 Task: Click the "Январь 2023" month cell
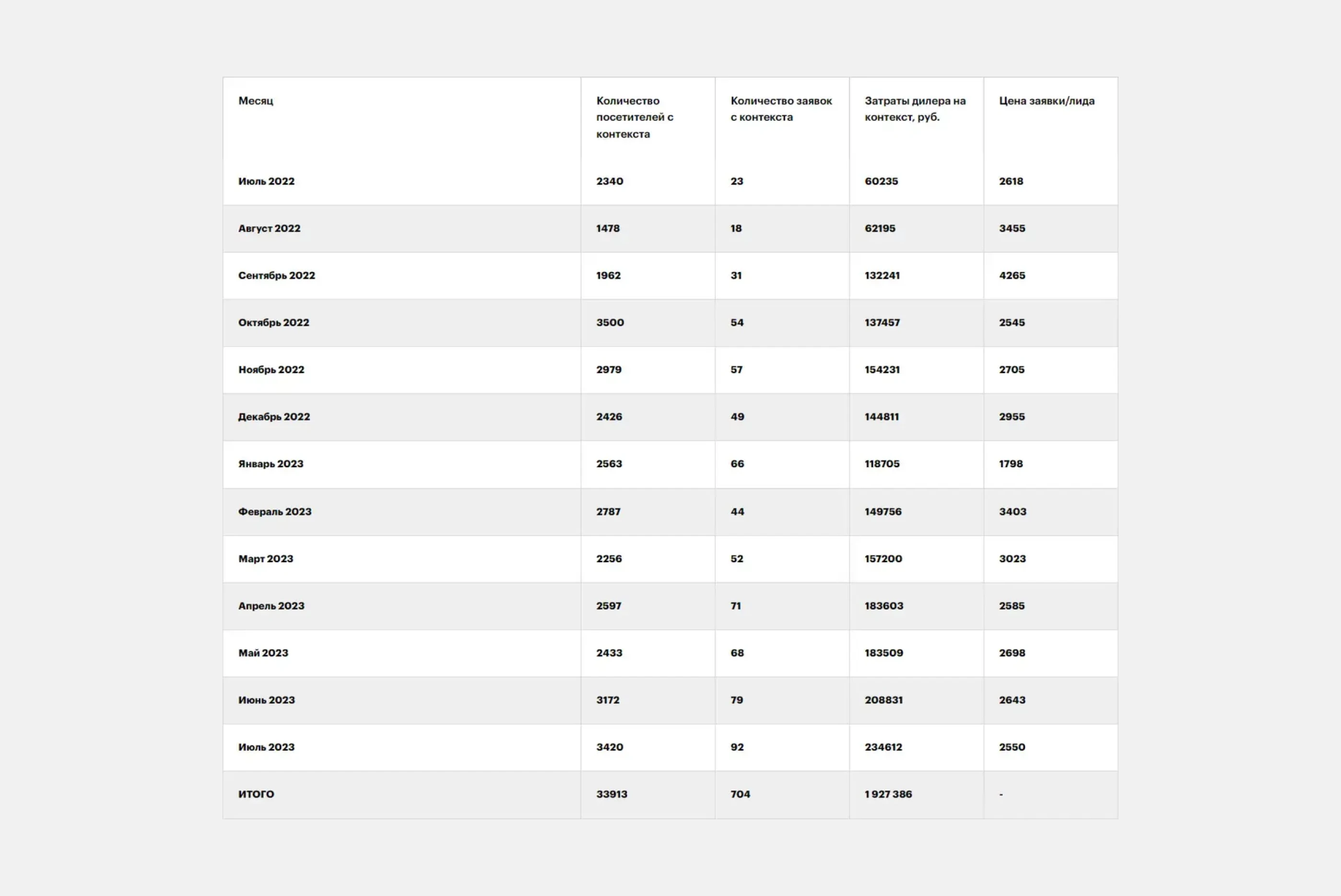coord(270,464)
